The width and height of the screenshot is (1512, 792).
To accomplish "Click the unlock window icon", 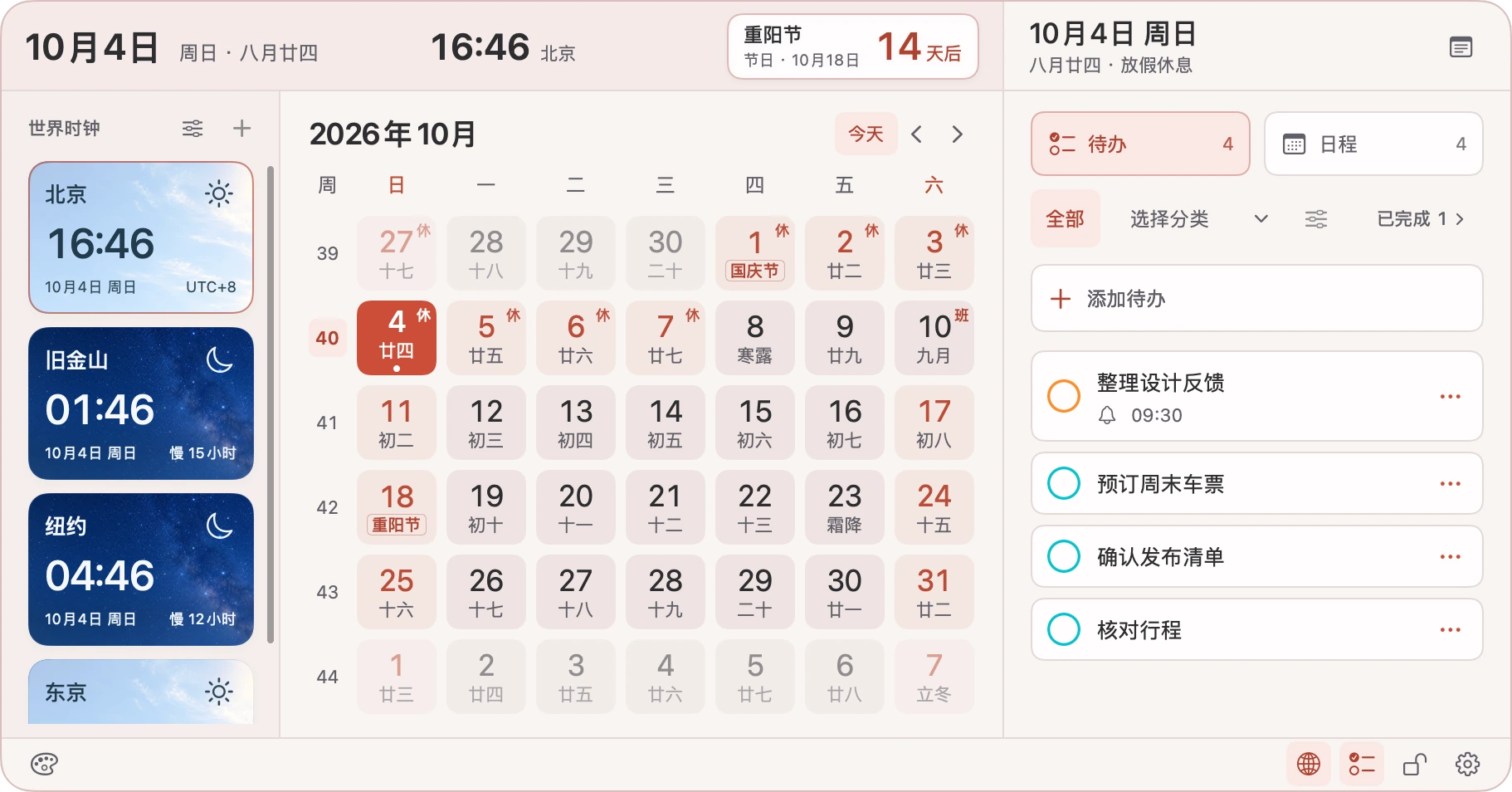I will pos(1415,764).
